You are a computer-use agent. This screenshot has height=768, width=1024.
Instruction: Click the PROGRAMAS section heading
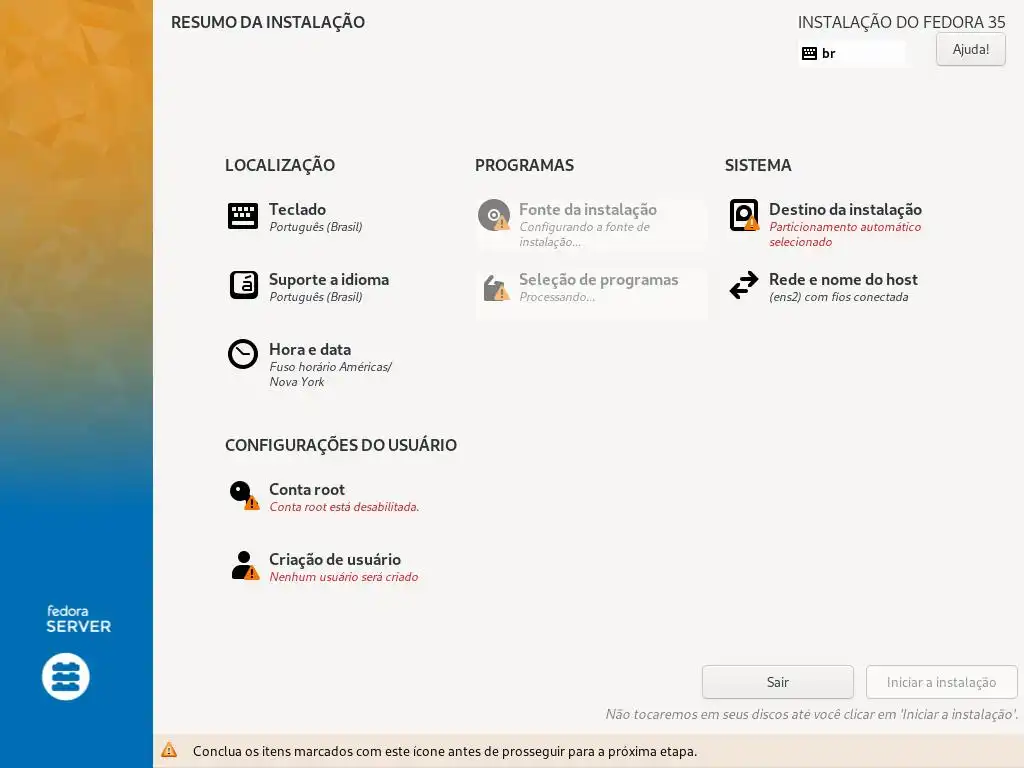[x=524, y=165]
